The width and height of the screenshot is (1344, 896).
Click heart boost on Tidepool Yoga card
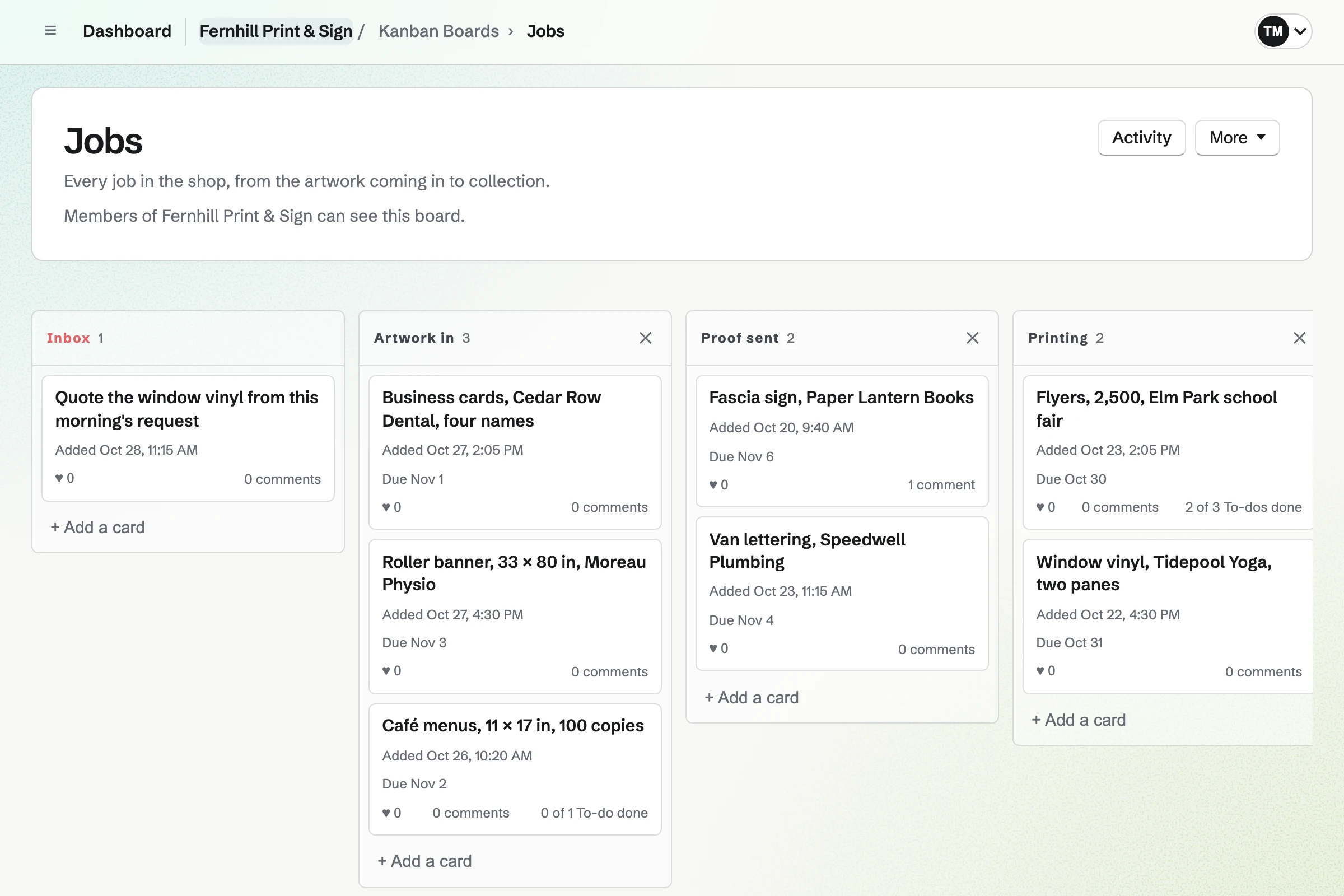pos(1045,670)
